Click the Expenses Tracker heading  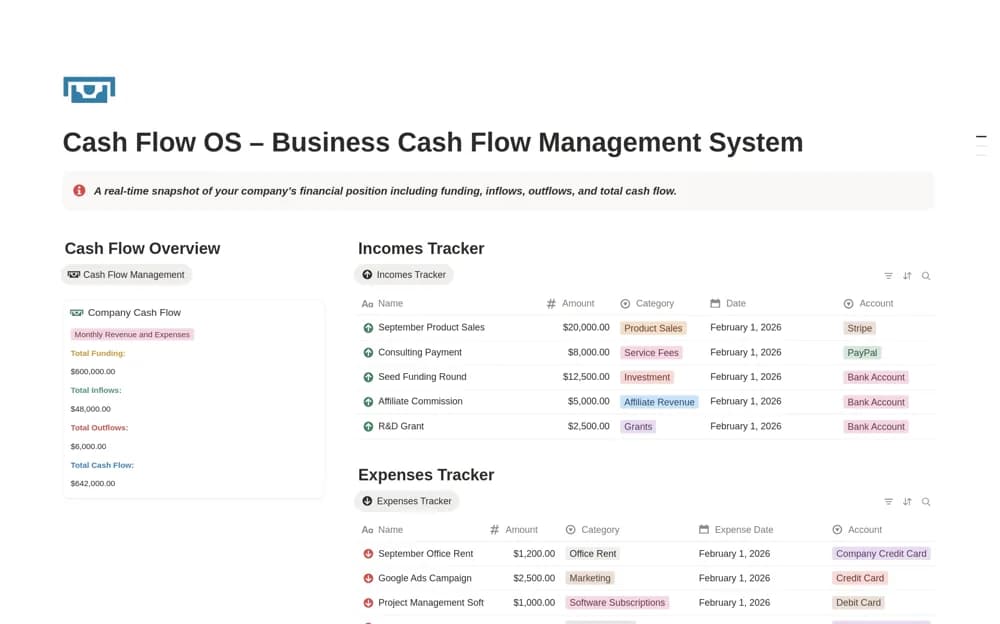[426, 475]
